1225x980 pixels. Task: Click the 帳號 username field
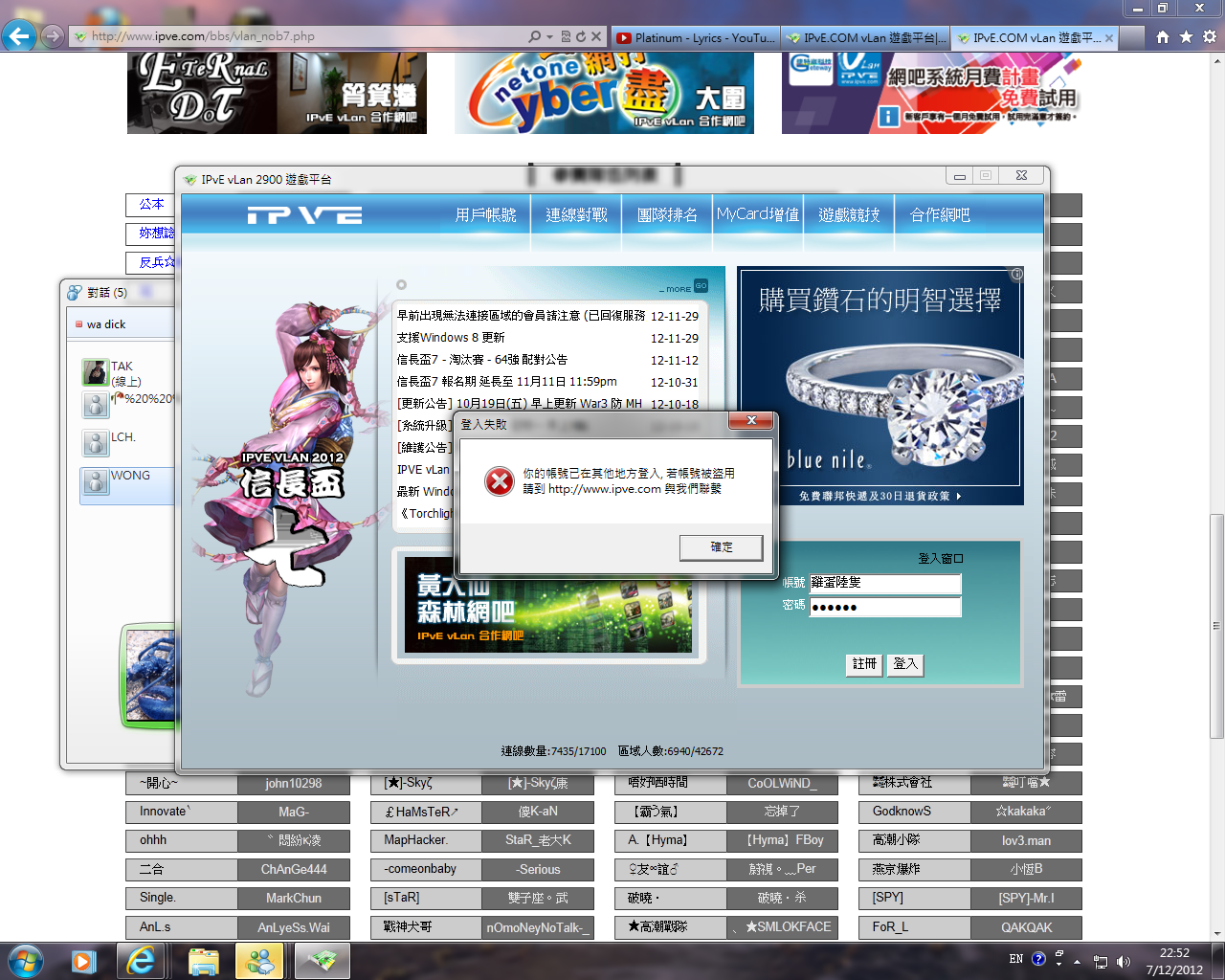pyautogui.click(x=885, y=583)
